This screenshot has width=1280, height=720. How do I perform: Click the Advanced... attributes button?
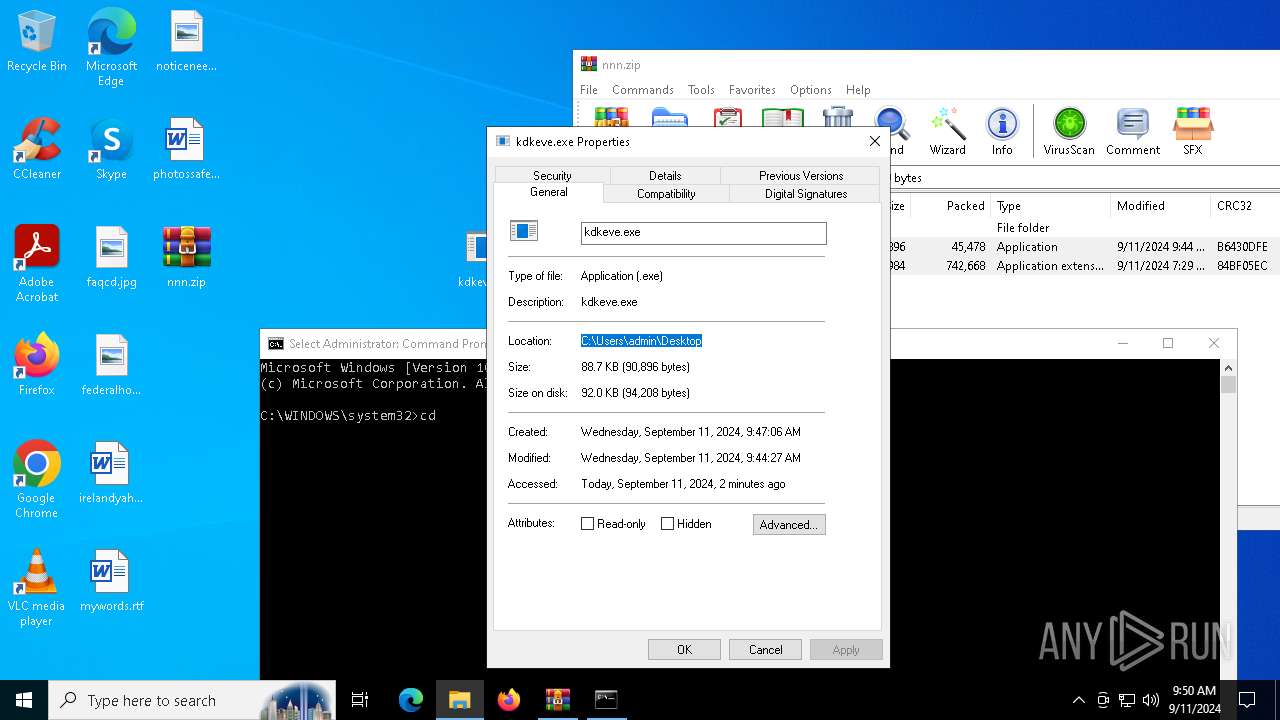(x=789, y=524)
